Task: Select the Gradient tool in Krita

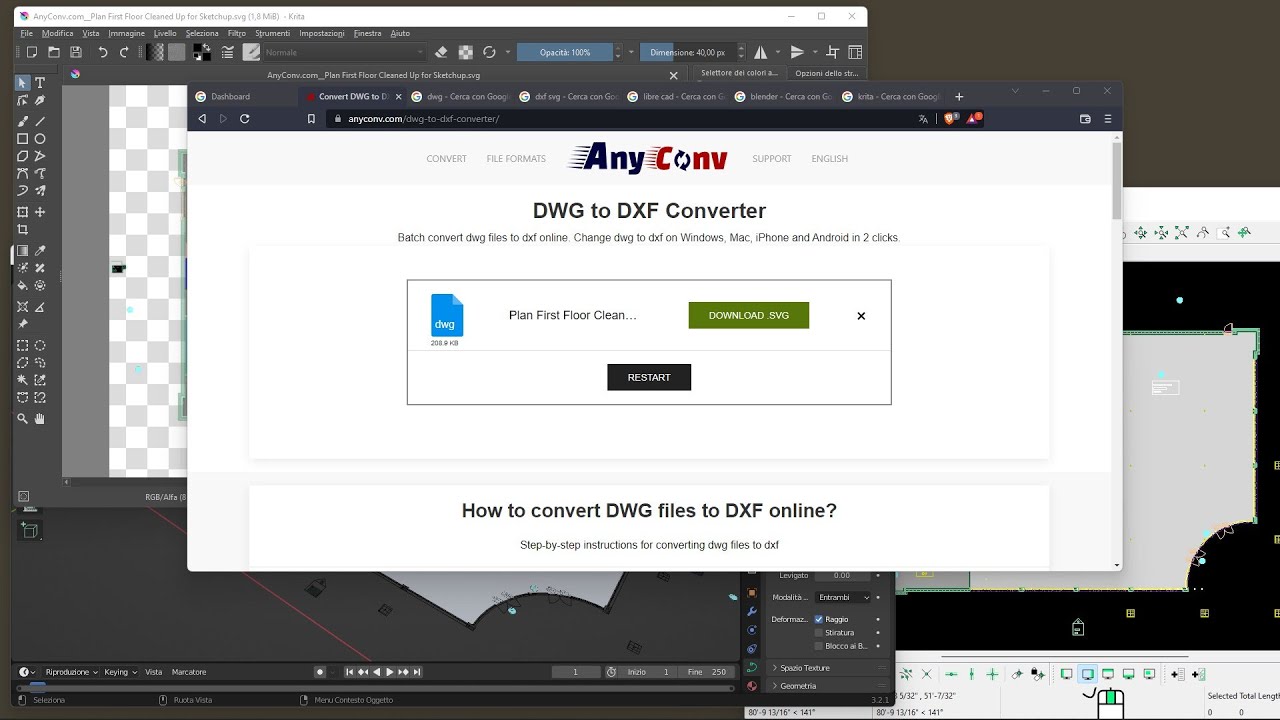Action: pyautogui.click(x=23, y=251)
